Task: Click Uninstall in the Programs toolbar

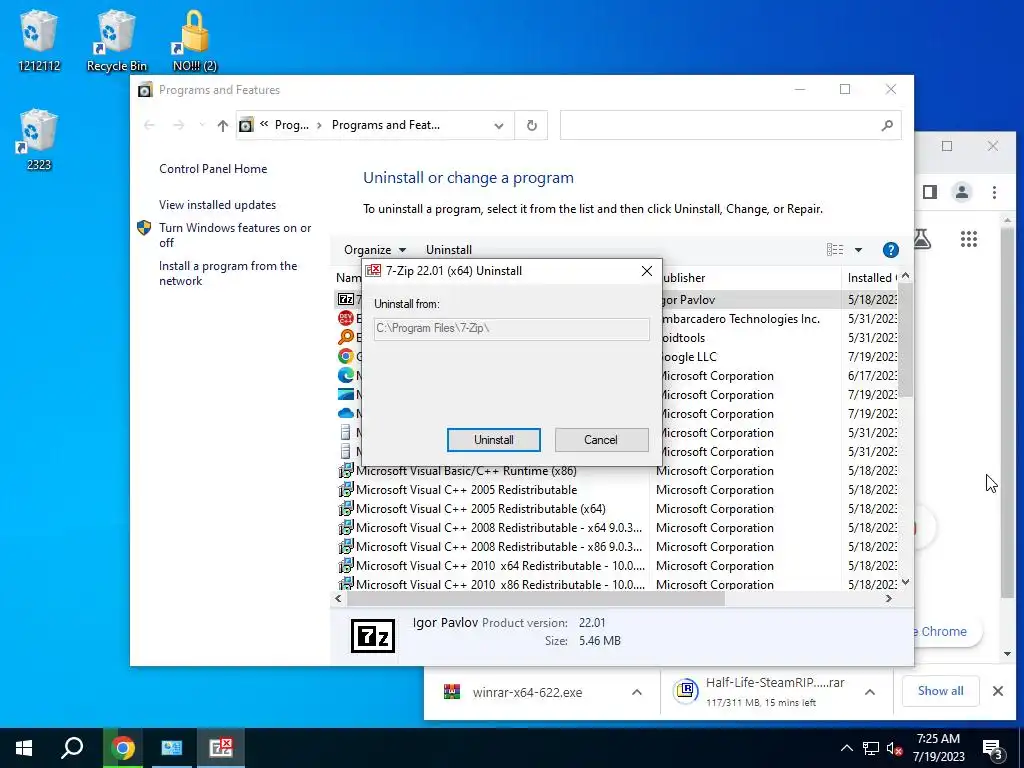Action: [449, 249]
